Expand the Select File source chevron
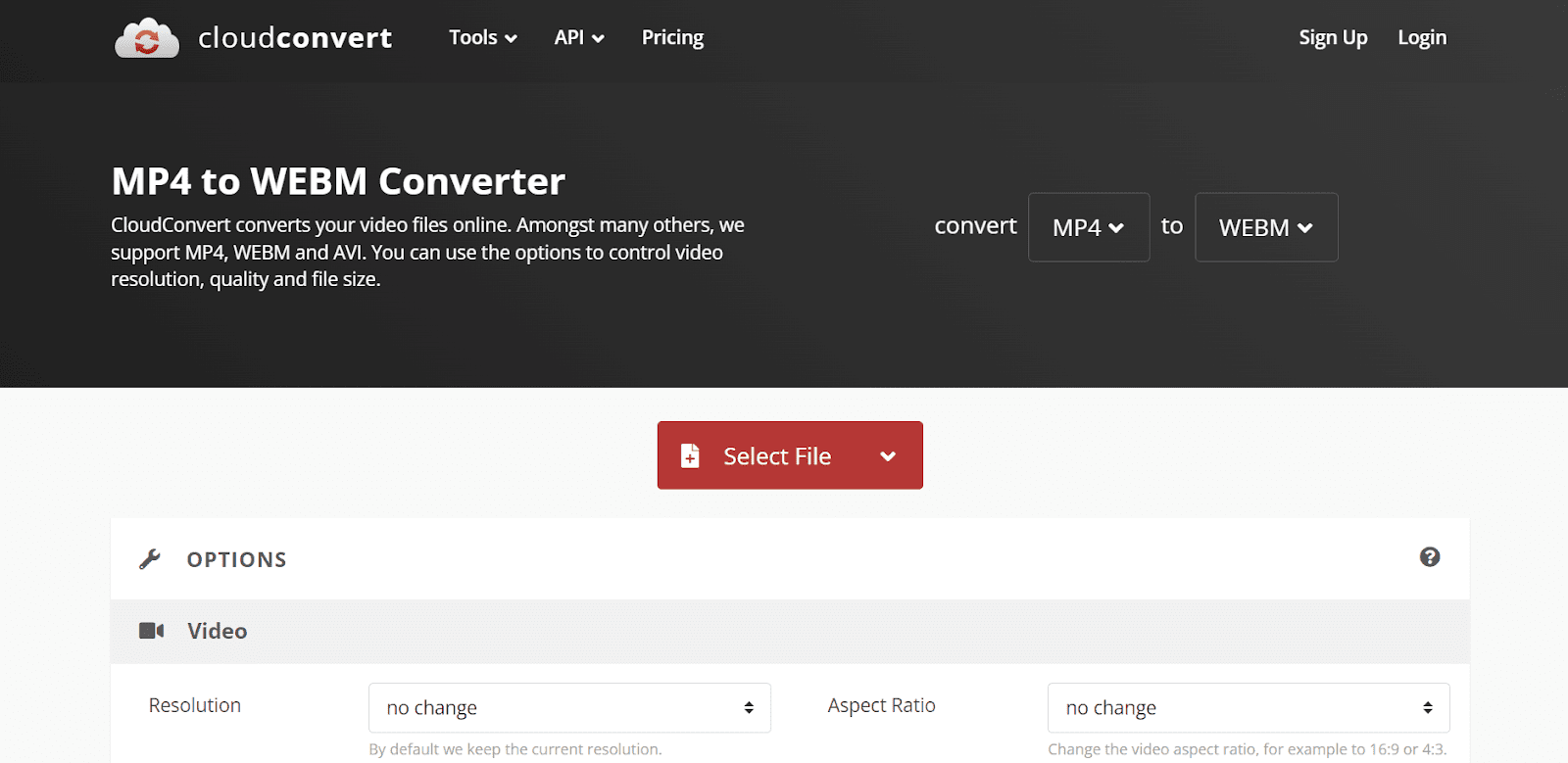The width and height of the screenshot is (1568, 763). click(x=888, y=455)
